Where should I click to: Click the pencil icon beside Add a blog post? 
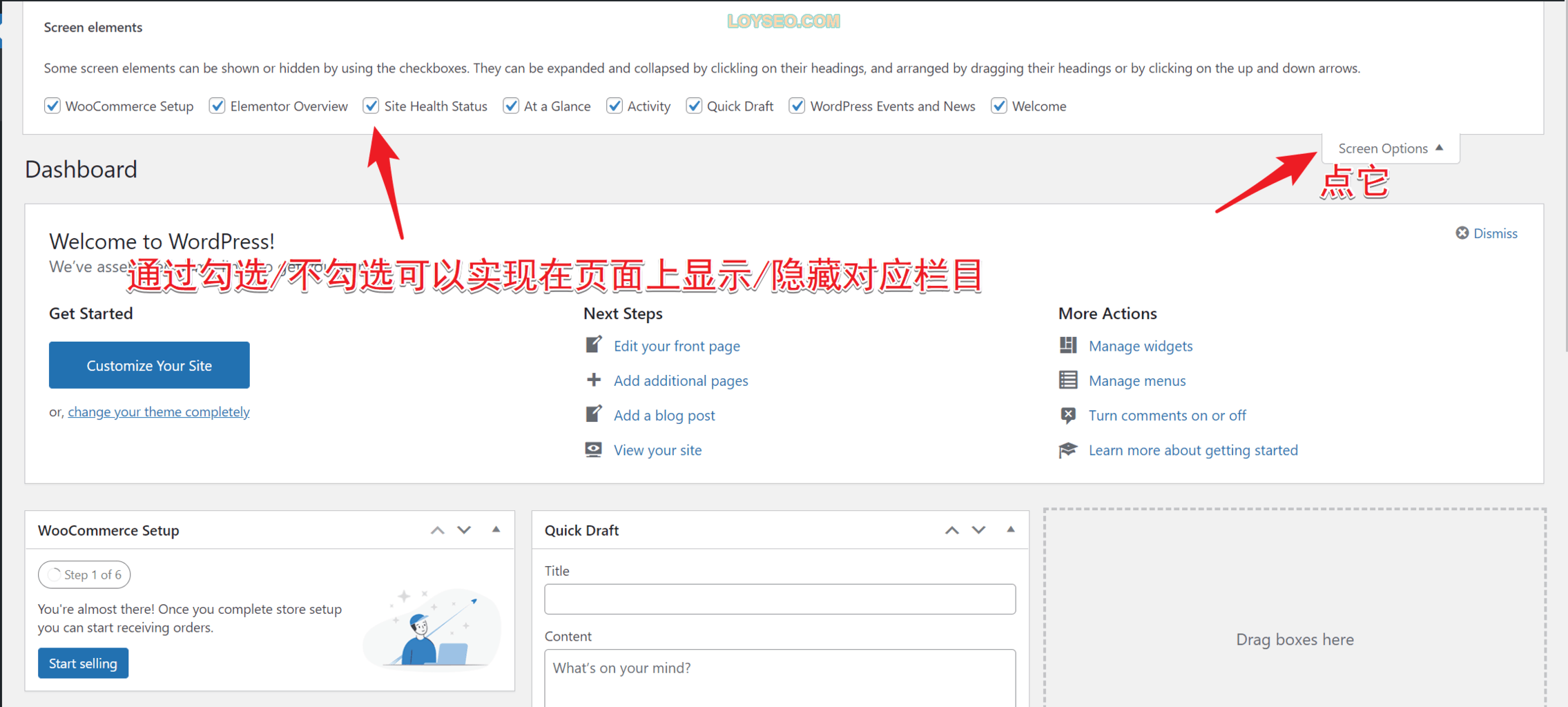594,414
